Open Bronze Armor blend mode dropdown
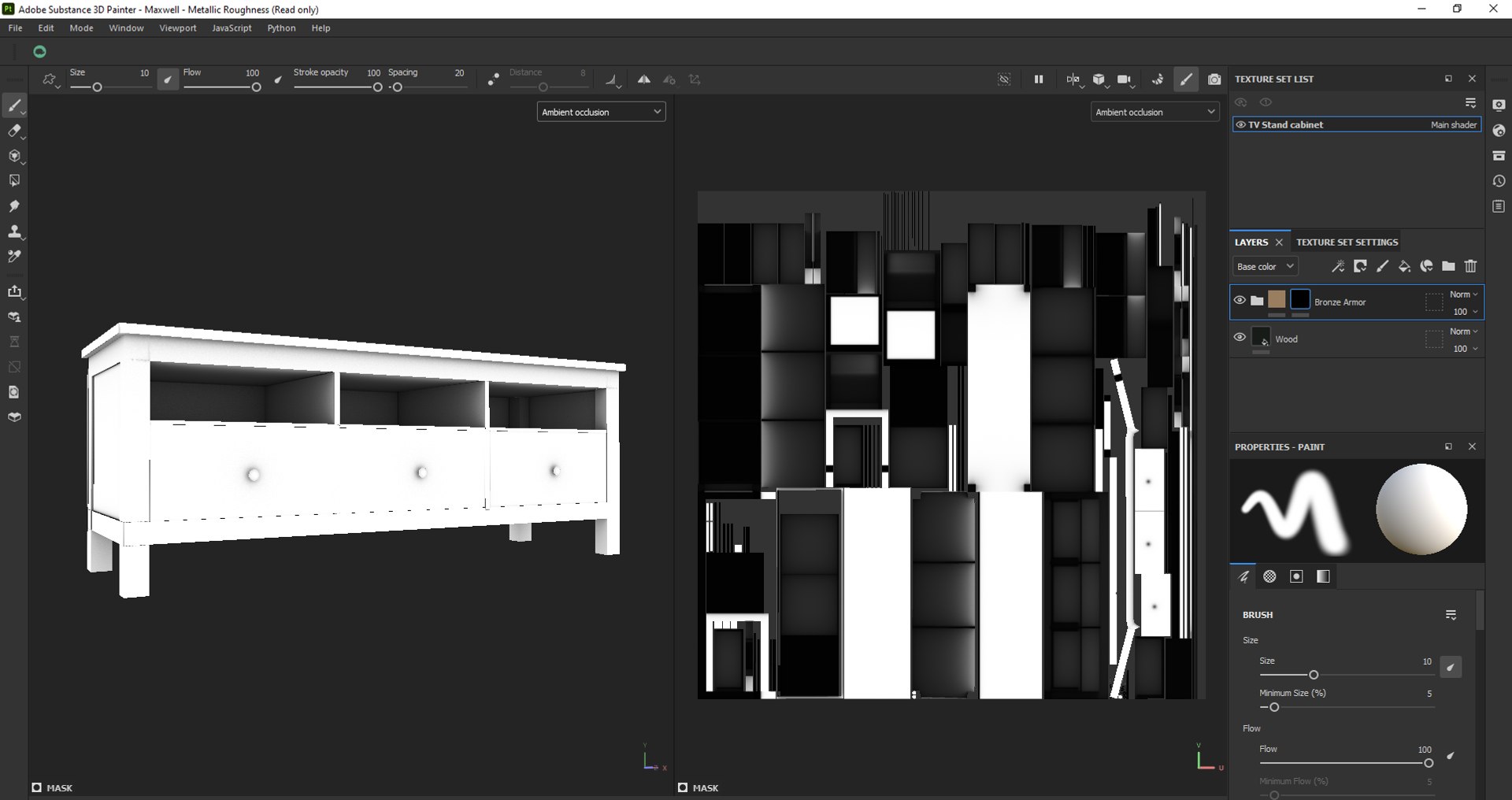This screenshot has width=1512, height=800. (x=1464, y=294)
